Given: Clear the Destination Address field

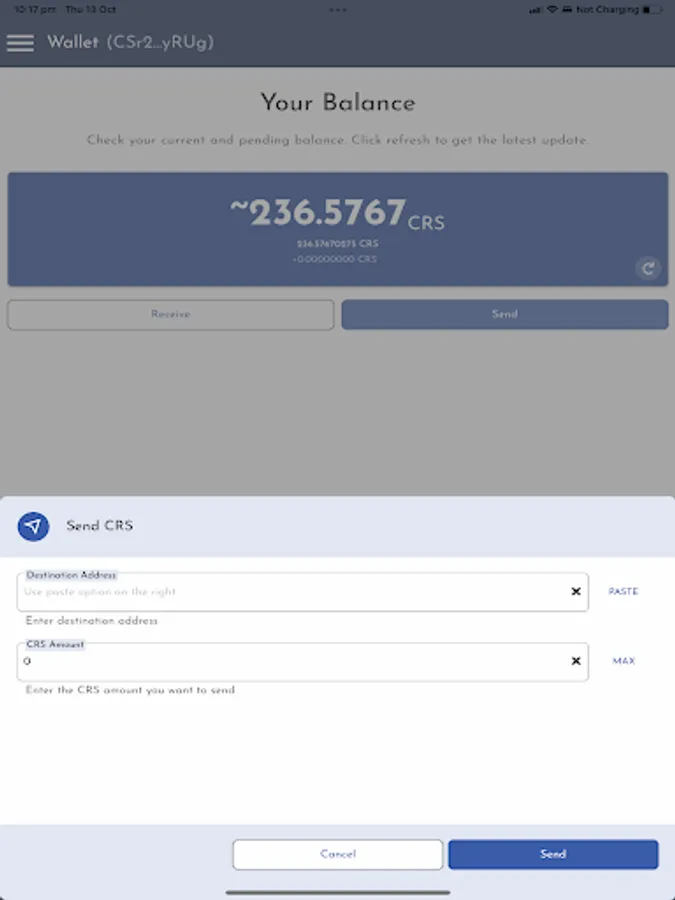Looking at the screenshot, I should pyautogui.click(x=576, y=592).
